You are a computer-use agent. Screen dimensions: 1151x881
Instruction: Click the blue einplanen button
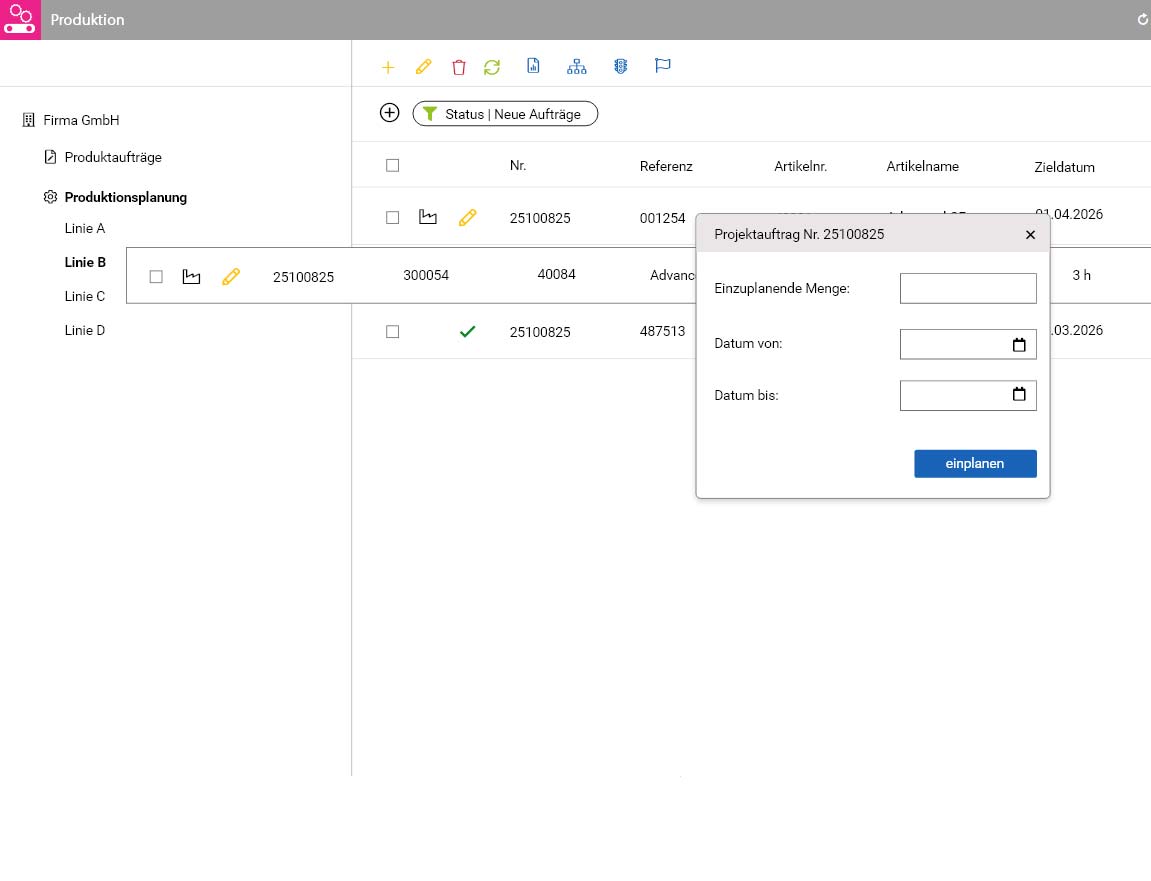click(975, 463)
